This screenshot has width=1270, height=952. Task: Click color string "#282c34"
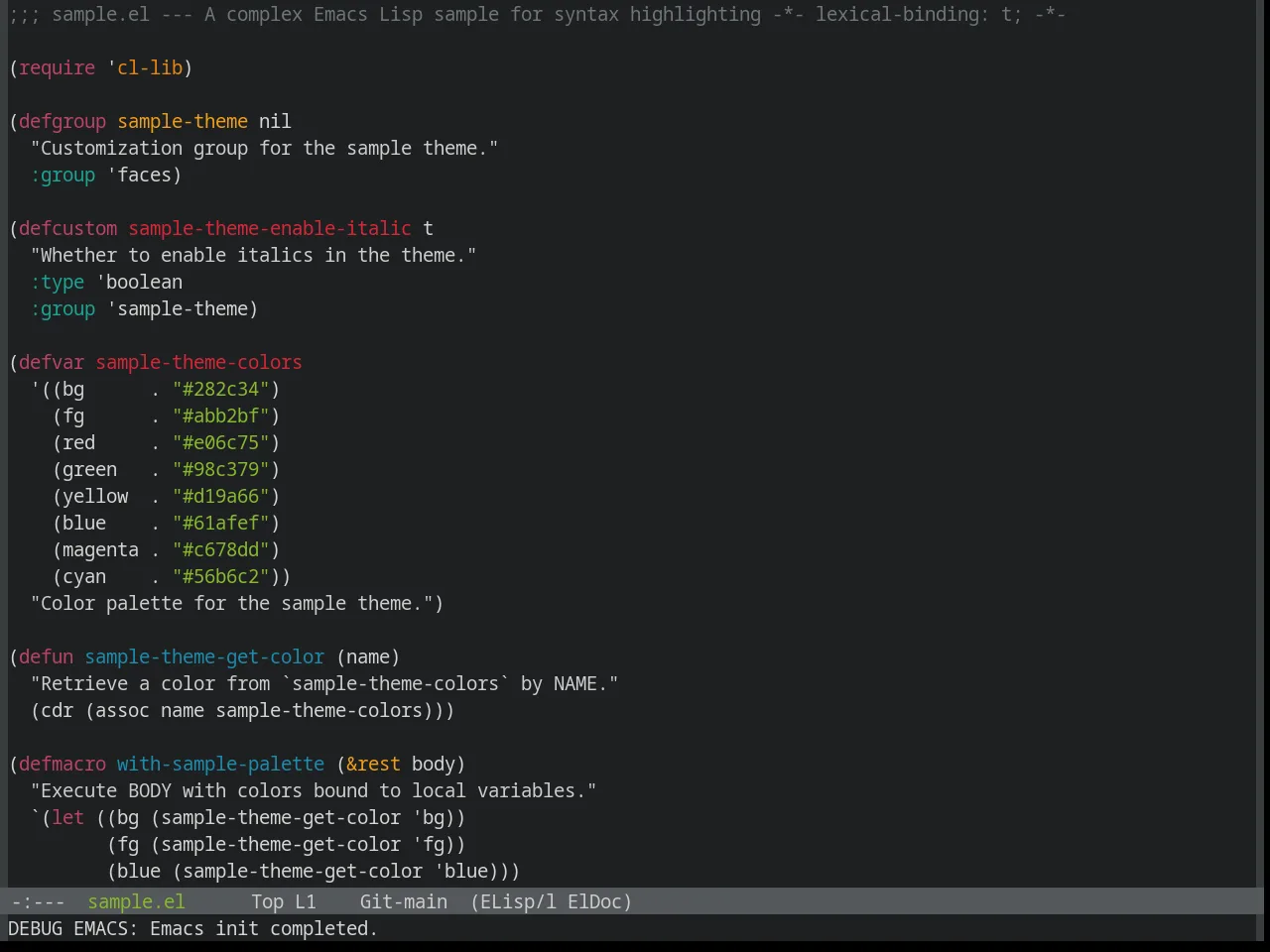tap(220, 389)
